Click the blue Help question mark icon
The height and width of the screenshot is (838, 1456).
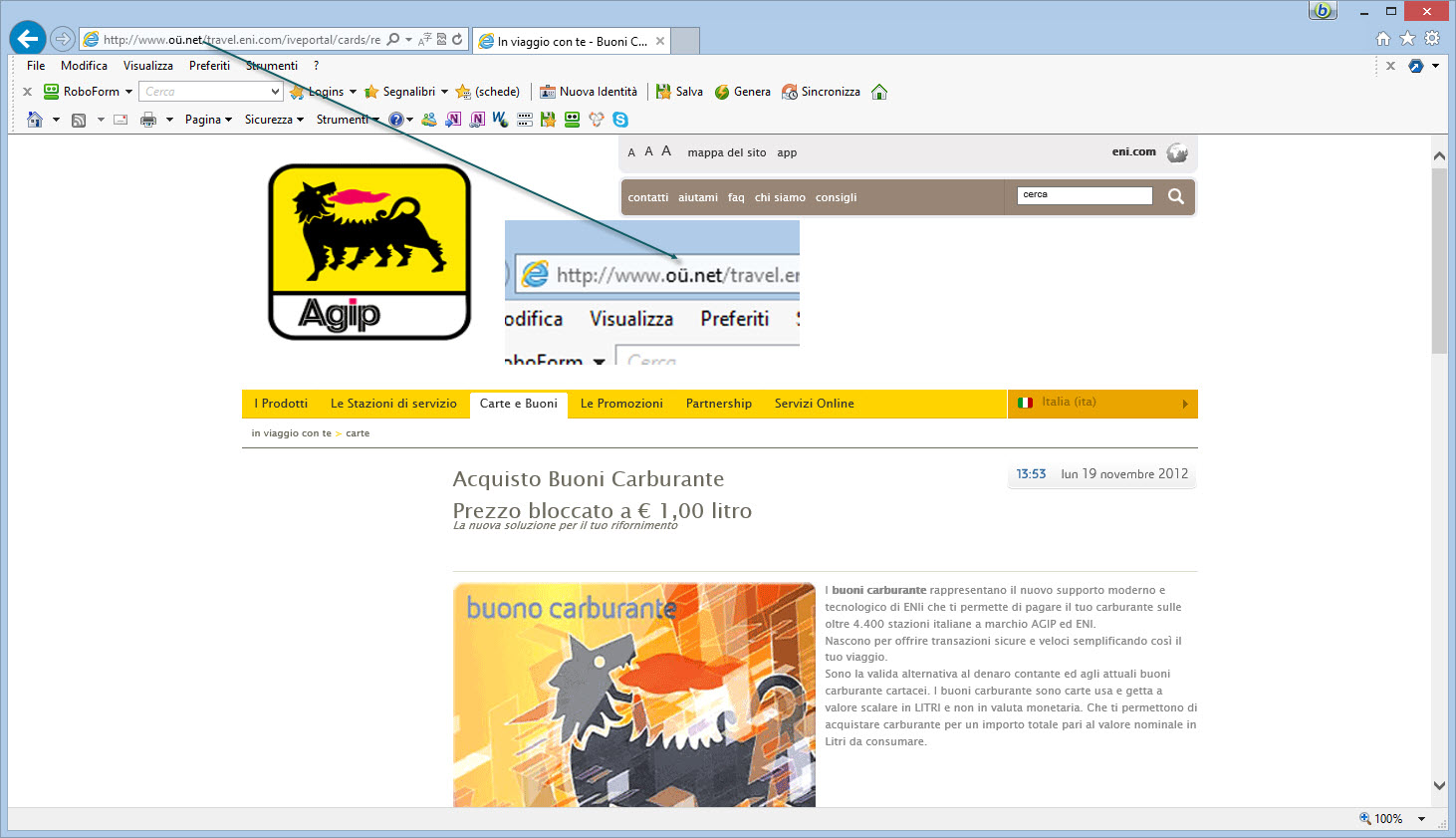(x=395, y=120)
